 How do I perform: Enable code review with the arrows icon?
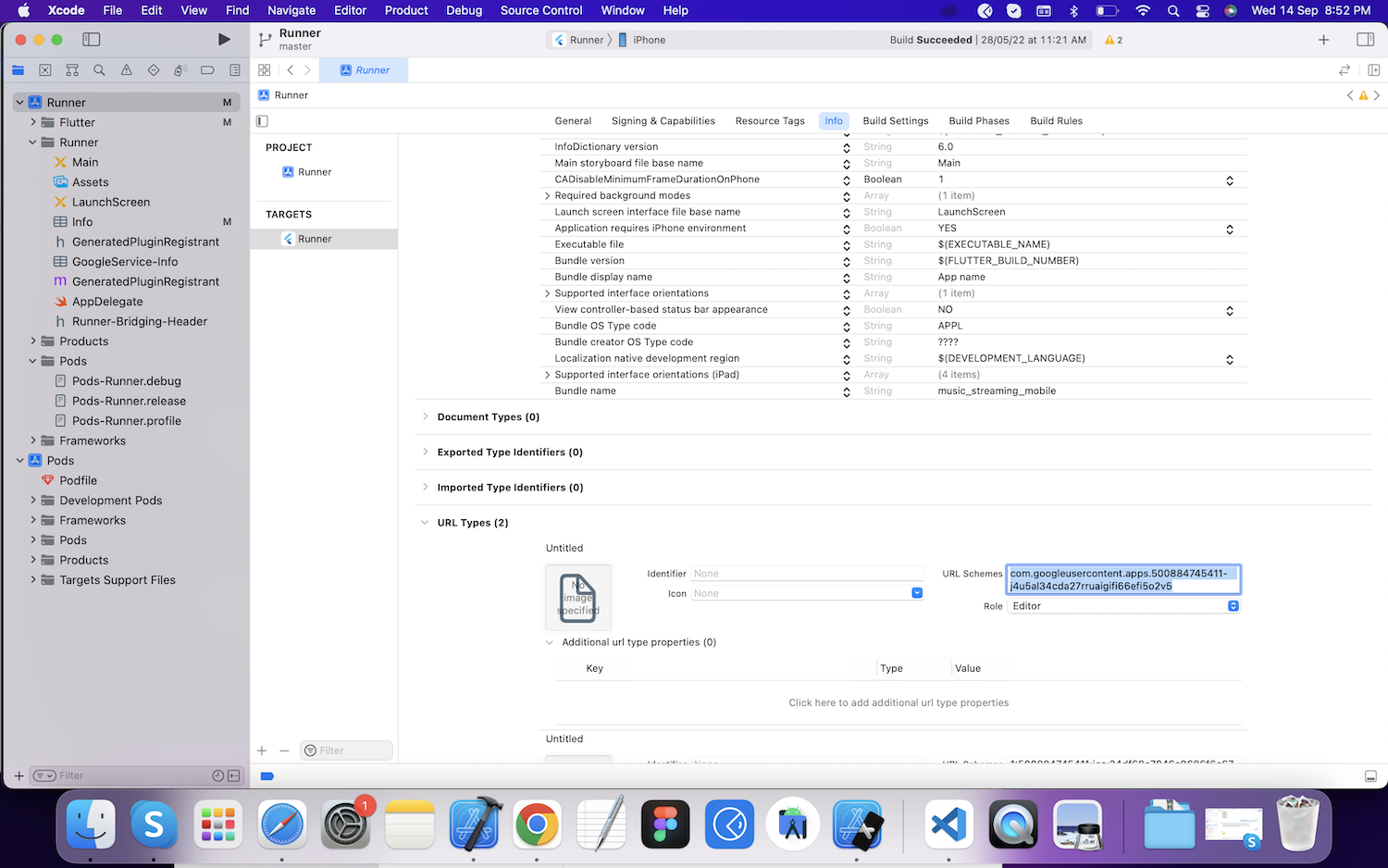[1345, 70]
